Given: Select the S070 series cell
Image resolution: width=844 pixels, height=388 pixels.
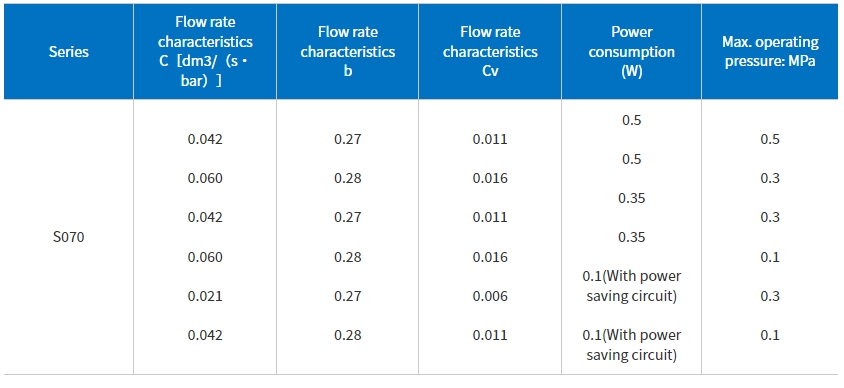Looking at the screenshot, I should (68, 237).
